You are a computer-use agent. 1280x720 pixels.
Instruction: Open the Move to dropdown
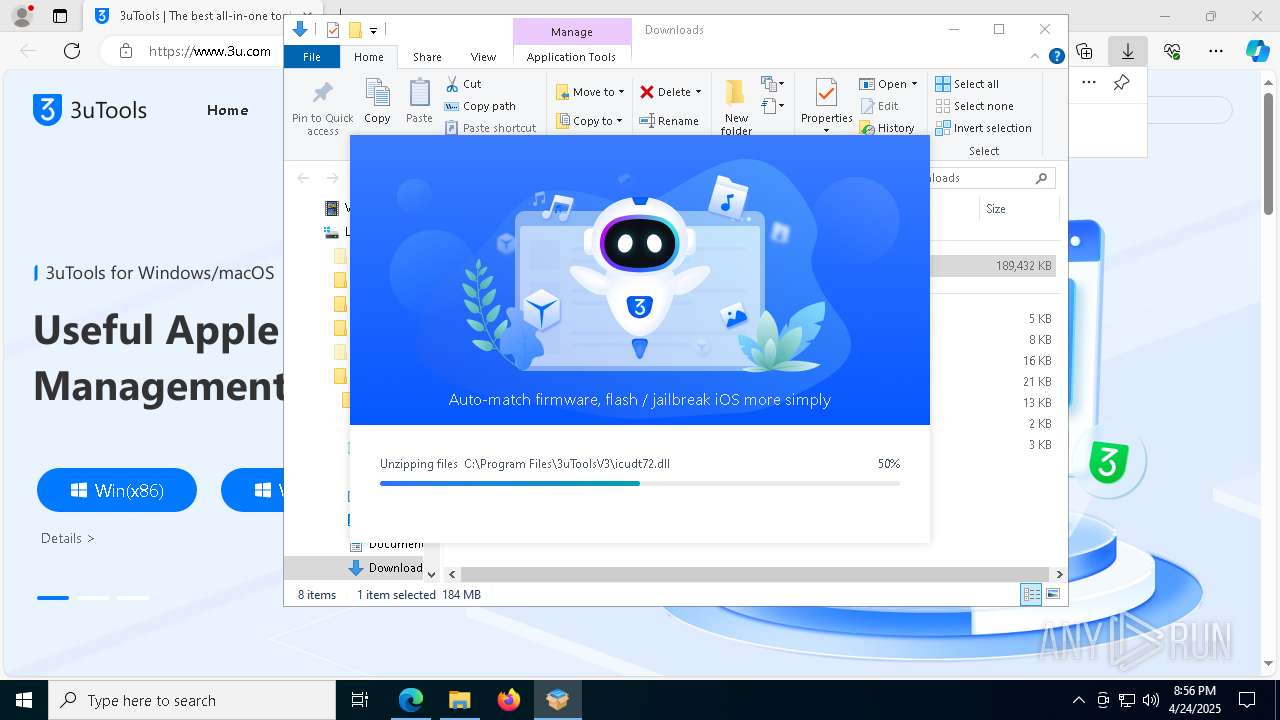[x=590, y=92]
